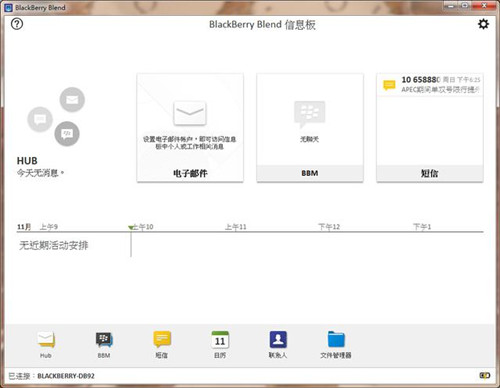Open the SMS from 10 65888
500x388 pixels.
click(x=430, y=85)
